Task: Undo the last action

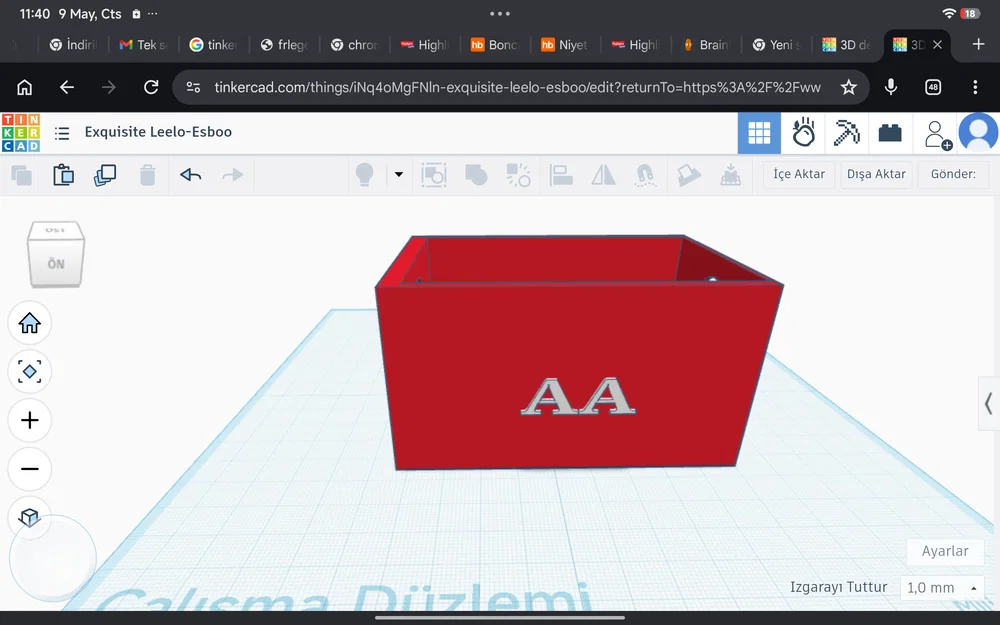Action: pos(190,175)
